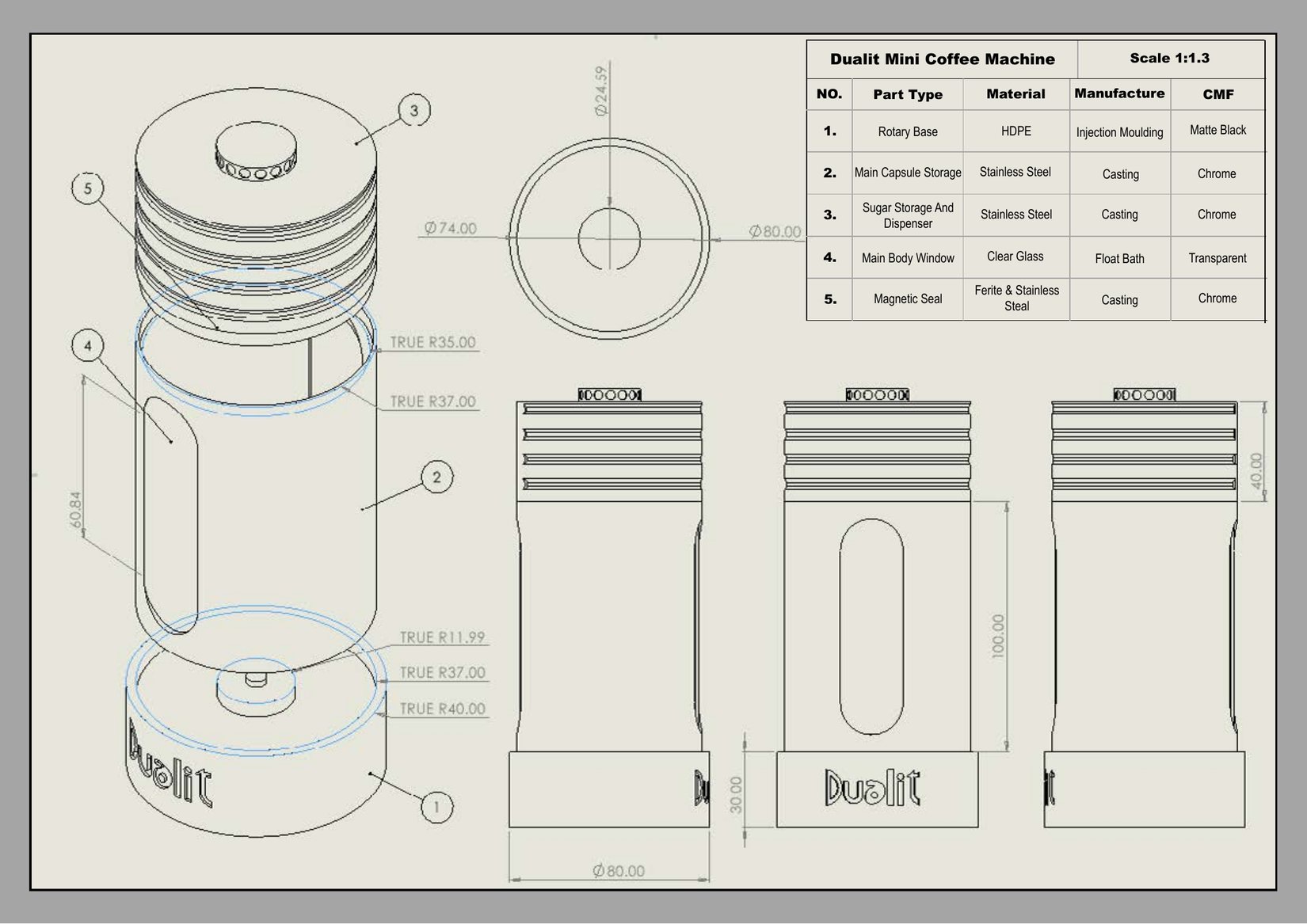Click the Ø80.00 dimension under the side-view base
The height and width of the screenshot is (924, 1307).
pyautogui.click(x=619, y=871)
